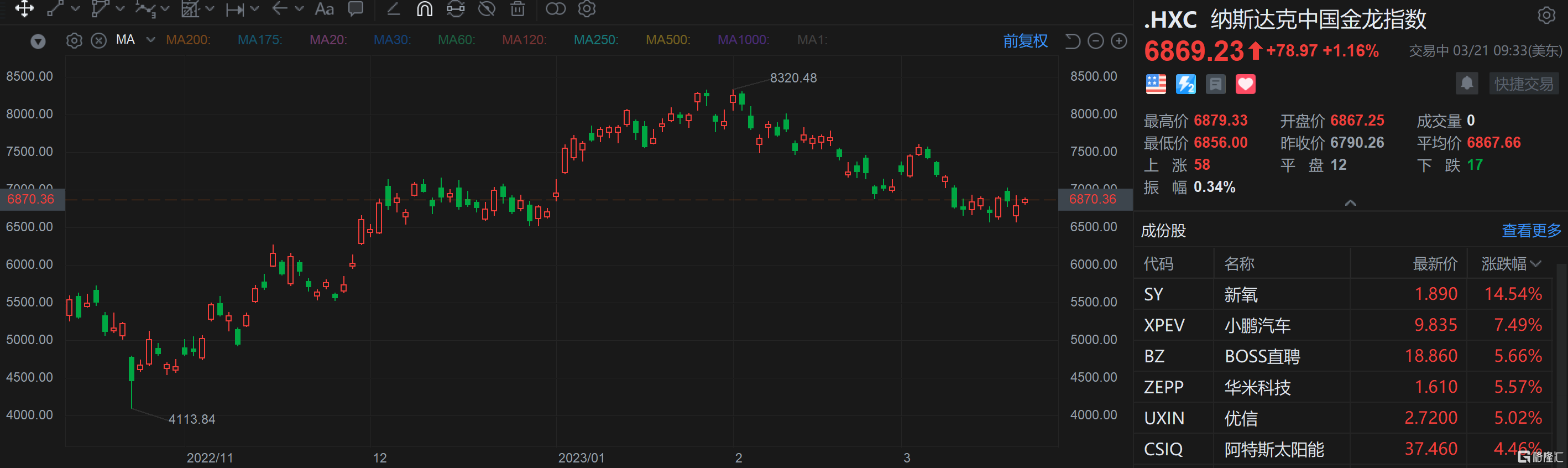This screenshot has height=468, width=1568.
Task: Open the BZ BOSS直聘 stock row
Action: pos(1345,356)
